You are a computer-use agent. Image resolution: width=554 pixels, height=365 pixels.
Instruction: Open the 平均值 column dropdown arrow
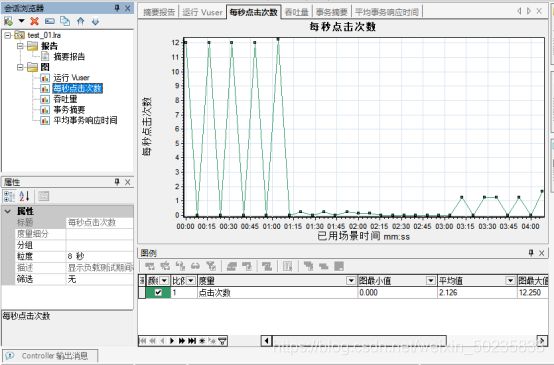[510, 281]
